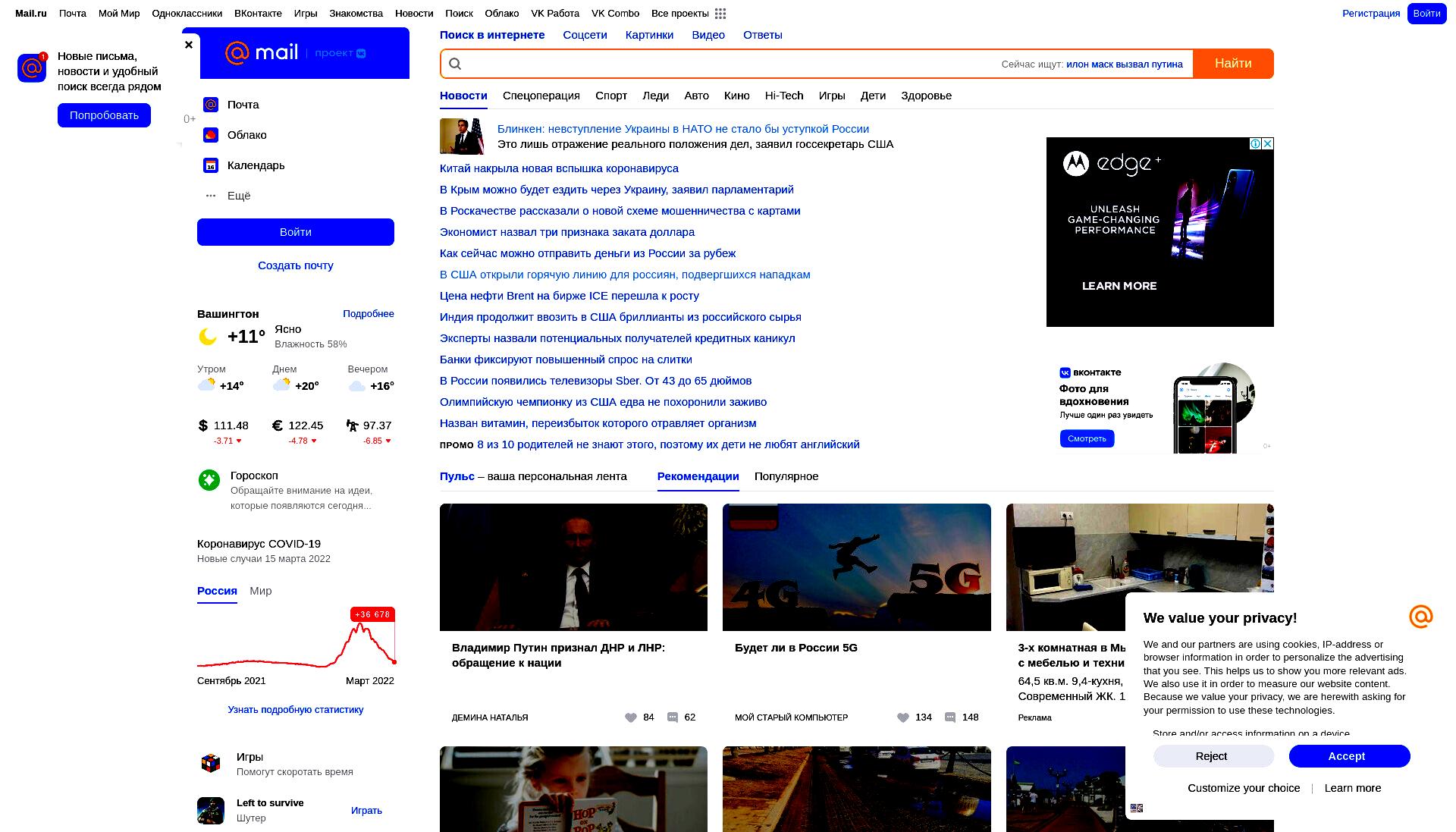1456x832 pixels.
Task: Click the moon weather icon
Action: [x=208, y=336]
